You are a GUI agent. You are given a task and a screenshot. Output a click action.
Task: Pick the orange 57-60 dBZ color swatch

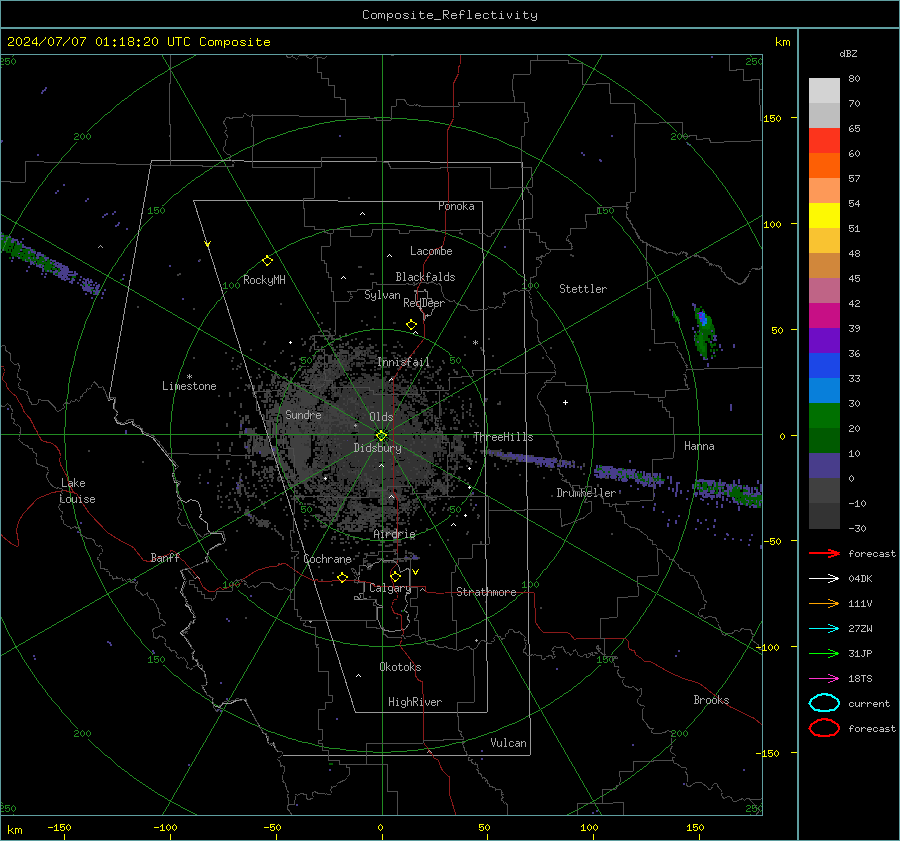pyautogui.click(x=824, y=166)
